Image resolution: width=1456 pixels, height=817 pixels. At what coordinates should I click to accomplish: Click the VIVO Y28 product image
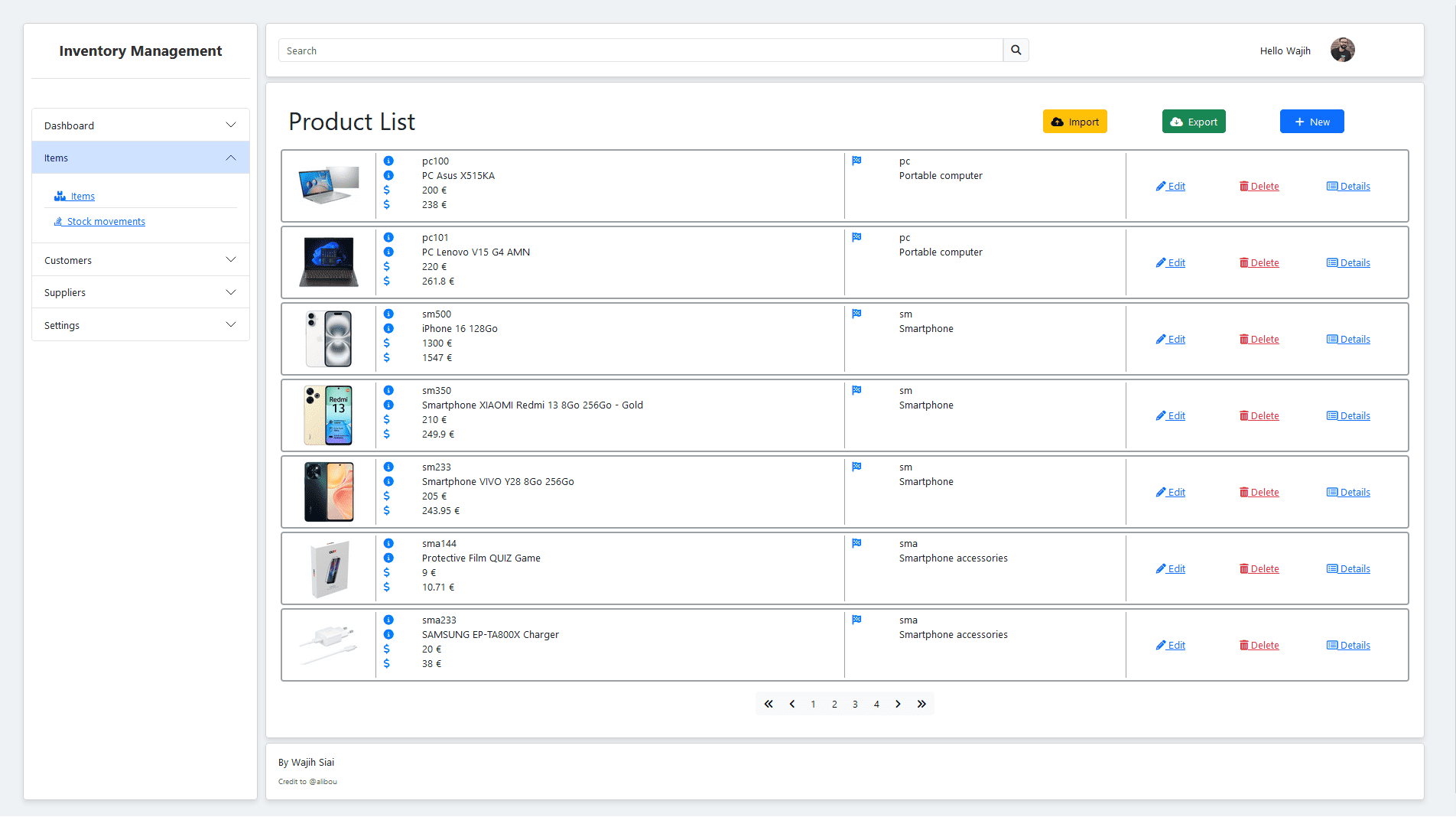pyautogui.click(x=329, y=492)
